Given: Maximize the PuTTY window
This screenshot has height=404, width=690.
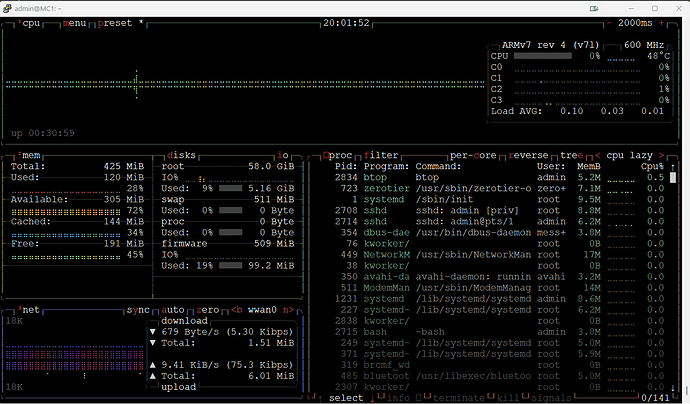Looking at the screenshot, I should pos(655,8).
